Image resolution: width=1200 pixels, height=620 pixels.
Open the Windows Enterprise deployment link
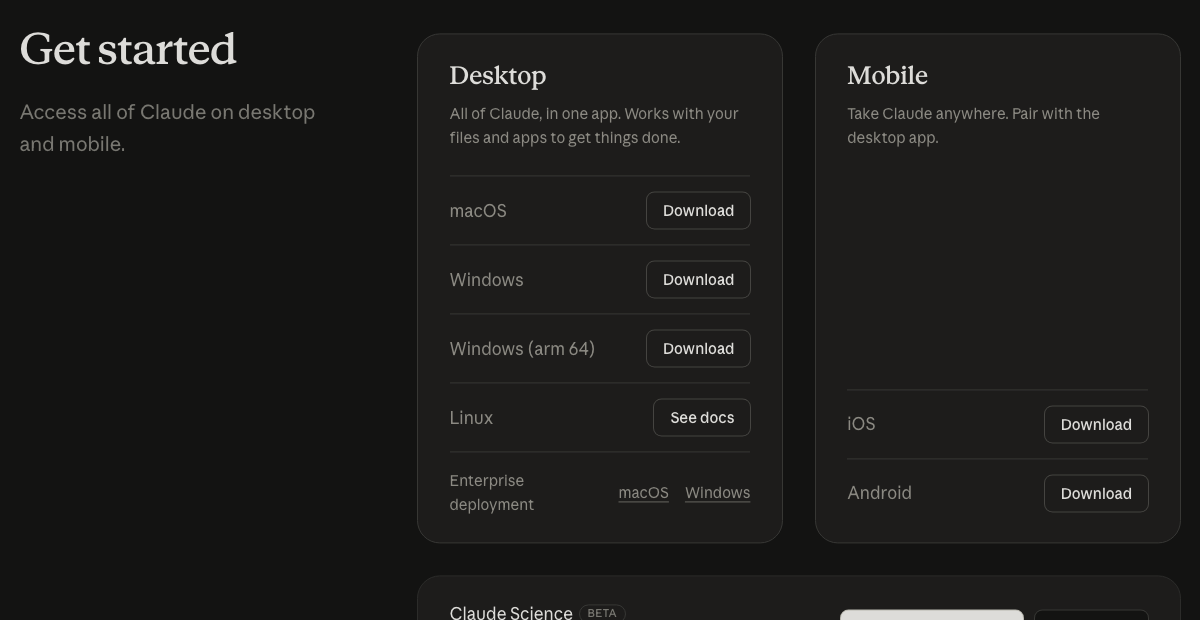click(x=717, y=492)
